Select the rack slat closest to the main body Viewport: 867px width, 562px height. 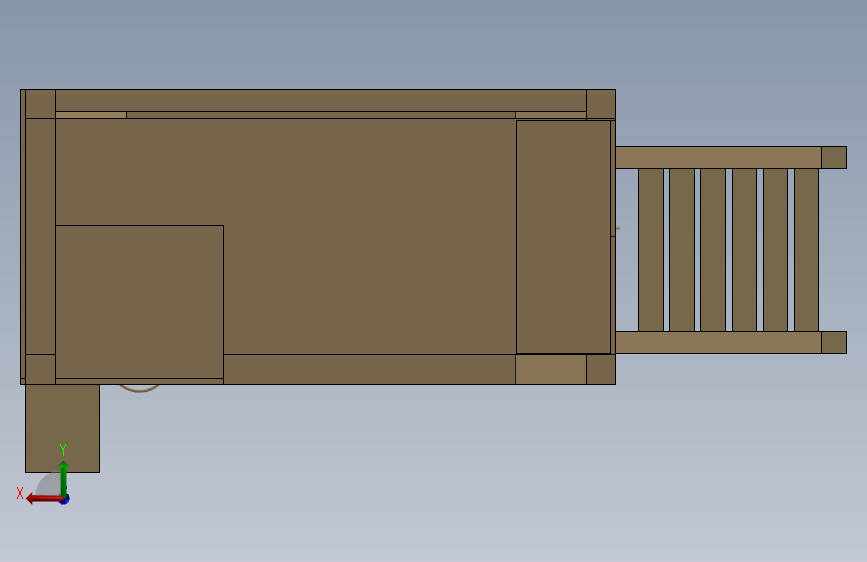(x=651, y=250)
